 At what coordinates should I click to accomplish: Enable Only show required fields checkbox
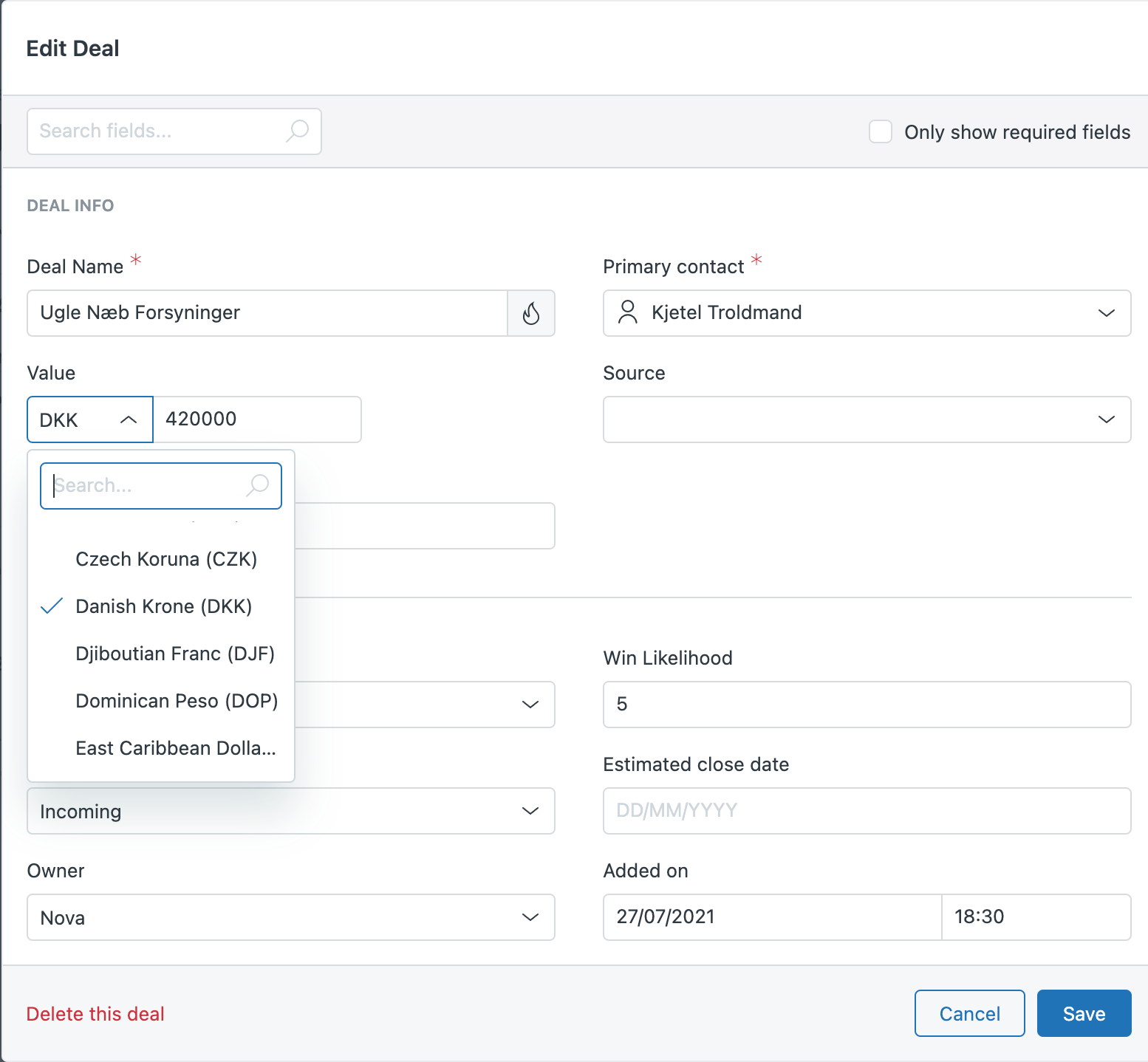click(x=880, y=131)
